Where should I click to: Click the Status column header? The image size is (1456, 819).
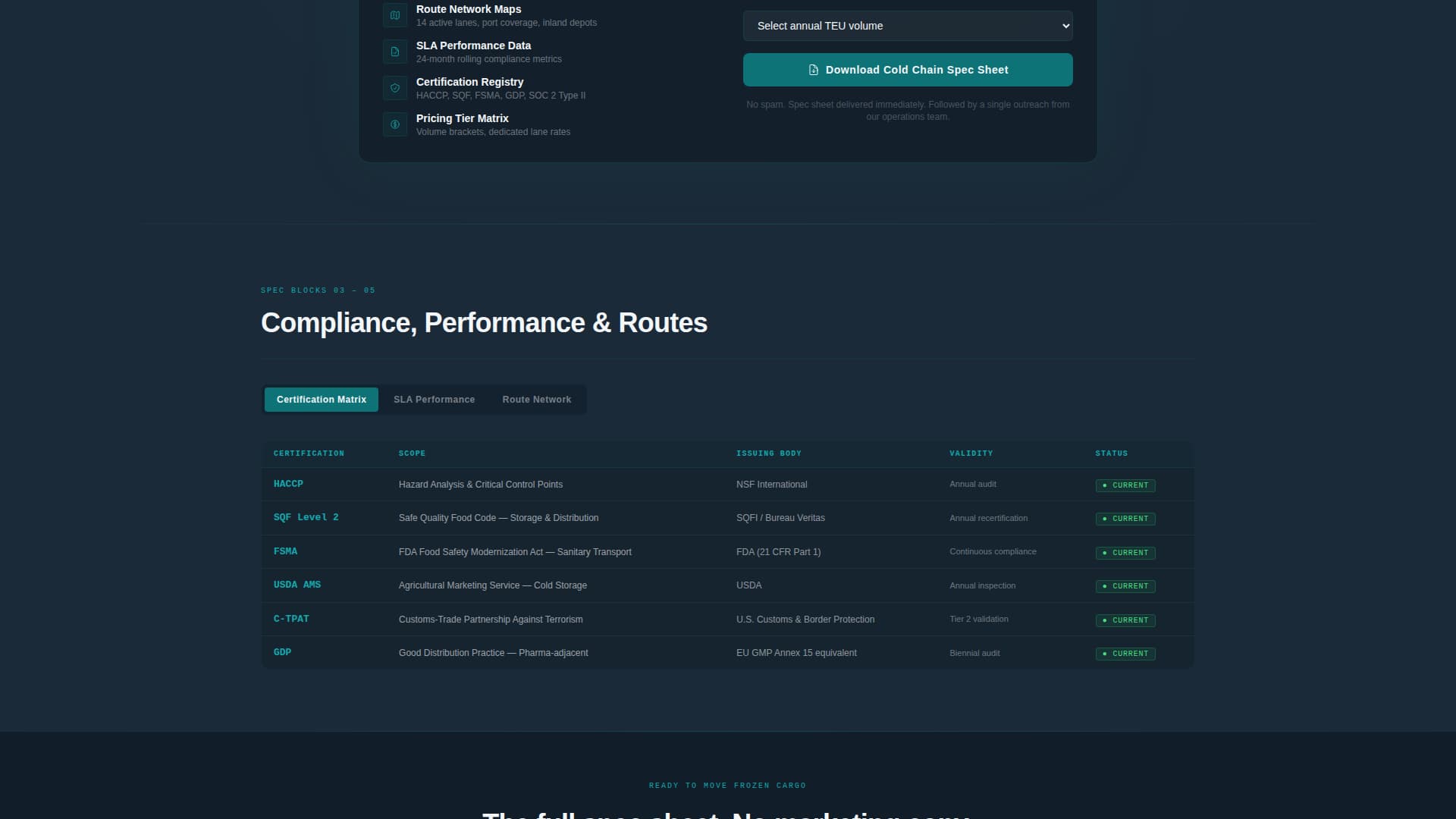pos(1111,453)
